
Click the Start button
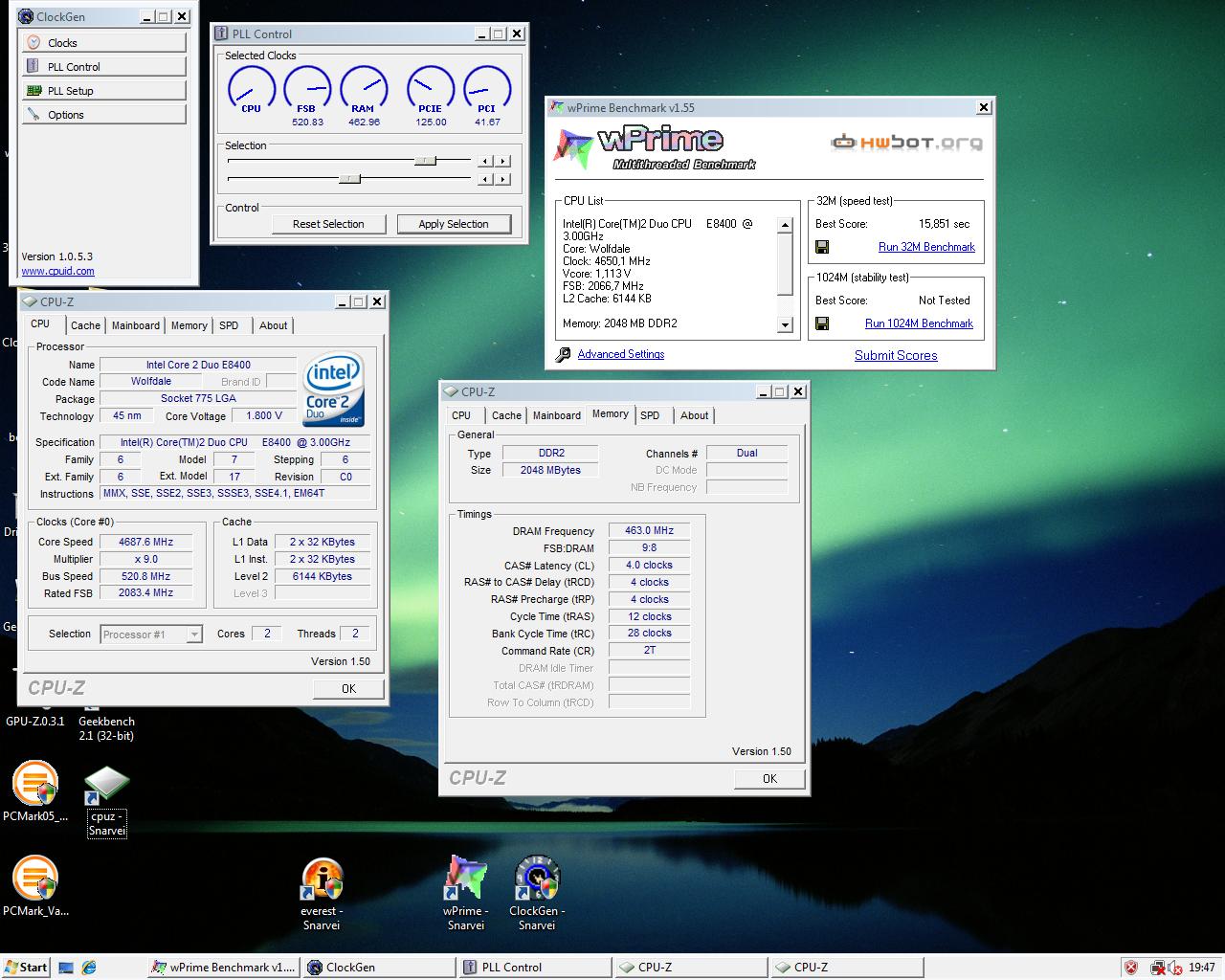(26, 968)
